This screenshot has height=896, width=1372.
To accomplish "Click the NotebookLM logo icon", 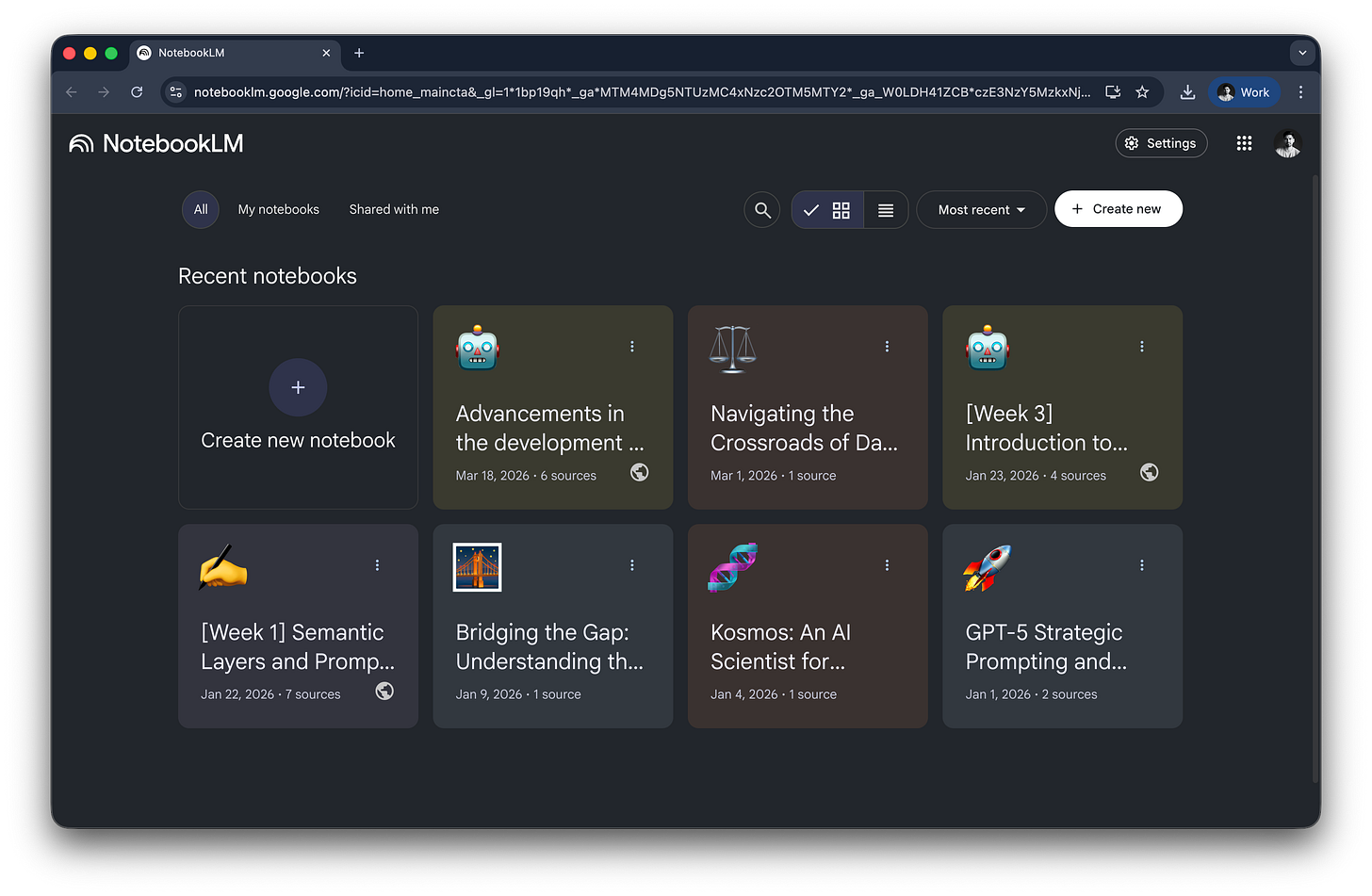I will [81, 143].
